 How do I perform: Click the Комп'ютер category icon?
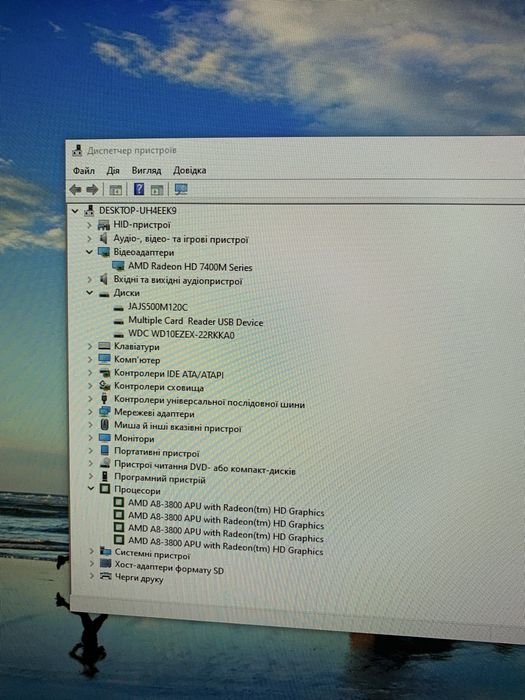pyautogui.click(x=104, y=359)
